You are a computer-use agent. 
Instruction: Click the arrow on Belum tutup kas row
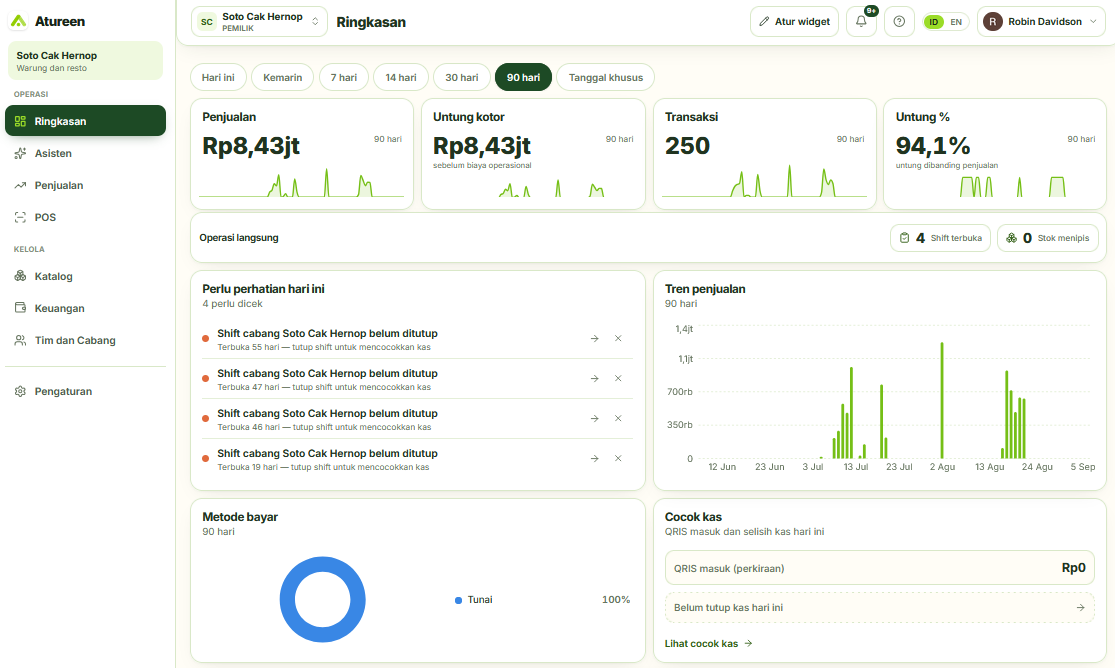coord(1080,608)
